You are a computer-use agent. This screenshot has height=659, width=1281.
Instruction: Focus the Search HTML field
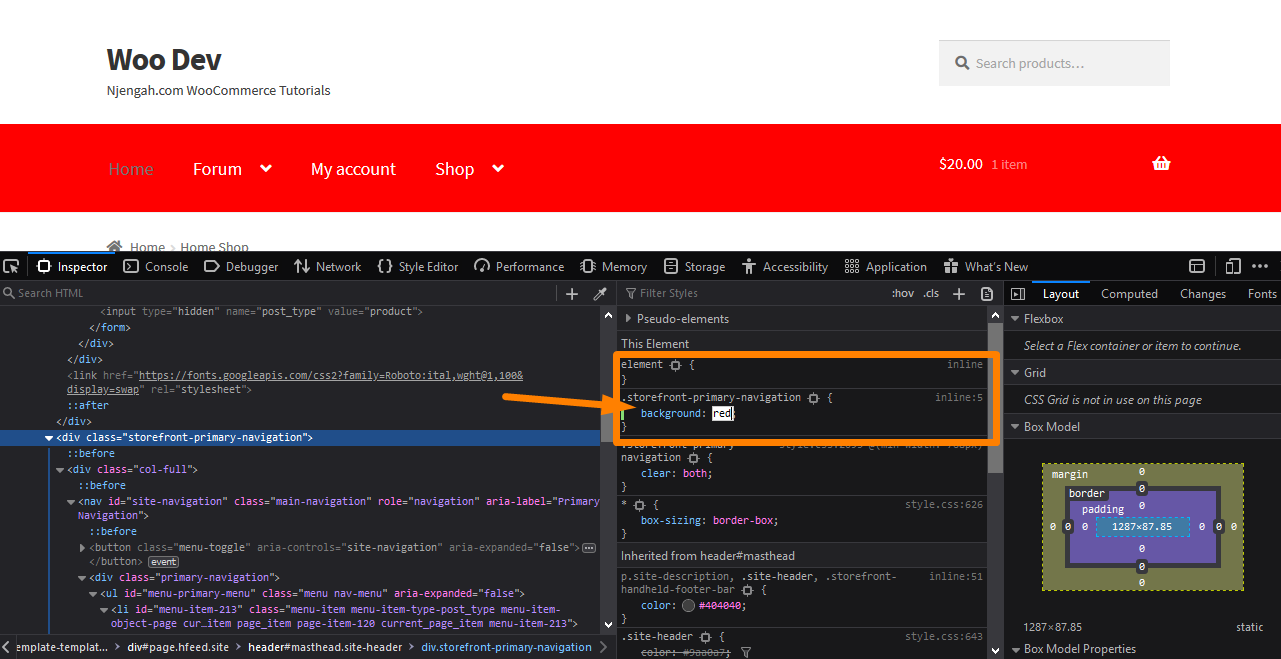click(280, 293)
